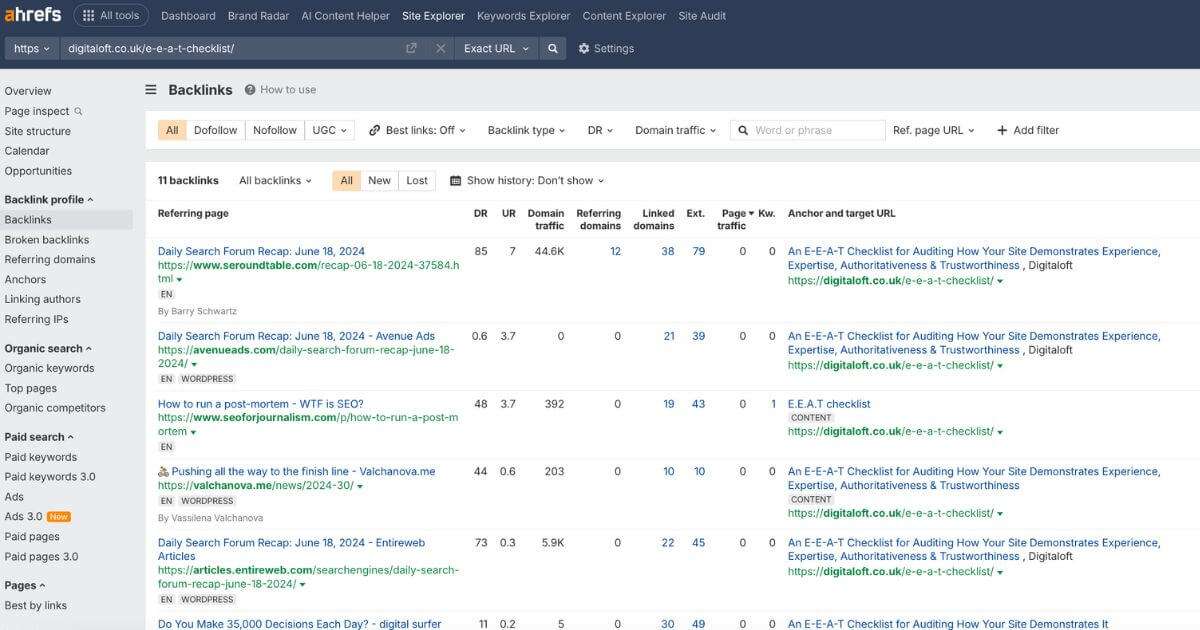The height and width of the screenshot is (630, 1200).
Task: Sort by the DR column header
Action: coord(480,213)
